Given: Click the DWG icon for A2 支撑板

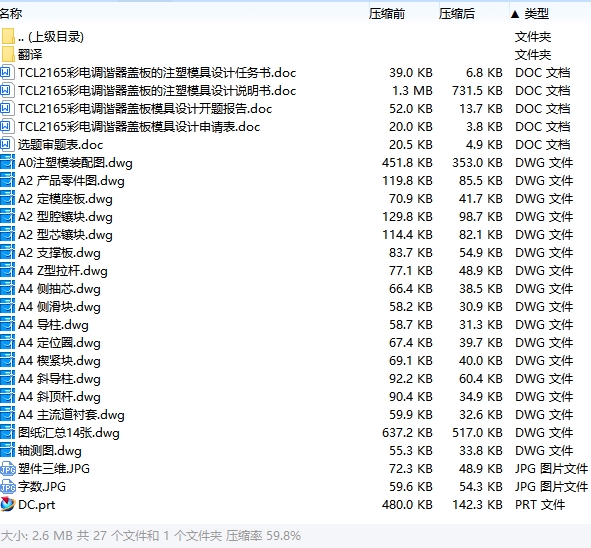Looking at the screenshot, I should click(x=7, y=253).
